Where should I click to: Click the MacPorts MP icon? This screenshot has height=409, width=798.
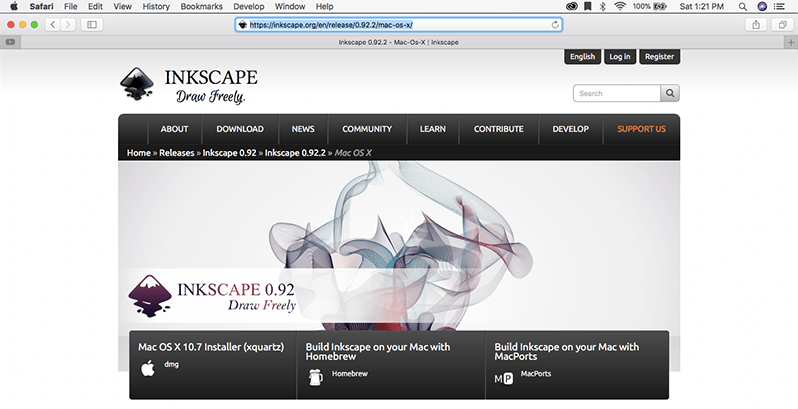(x=504, y=379)
